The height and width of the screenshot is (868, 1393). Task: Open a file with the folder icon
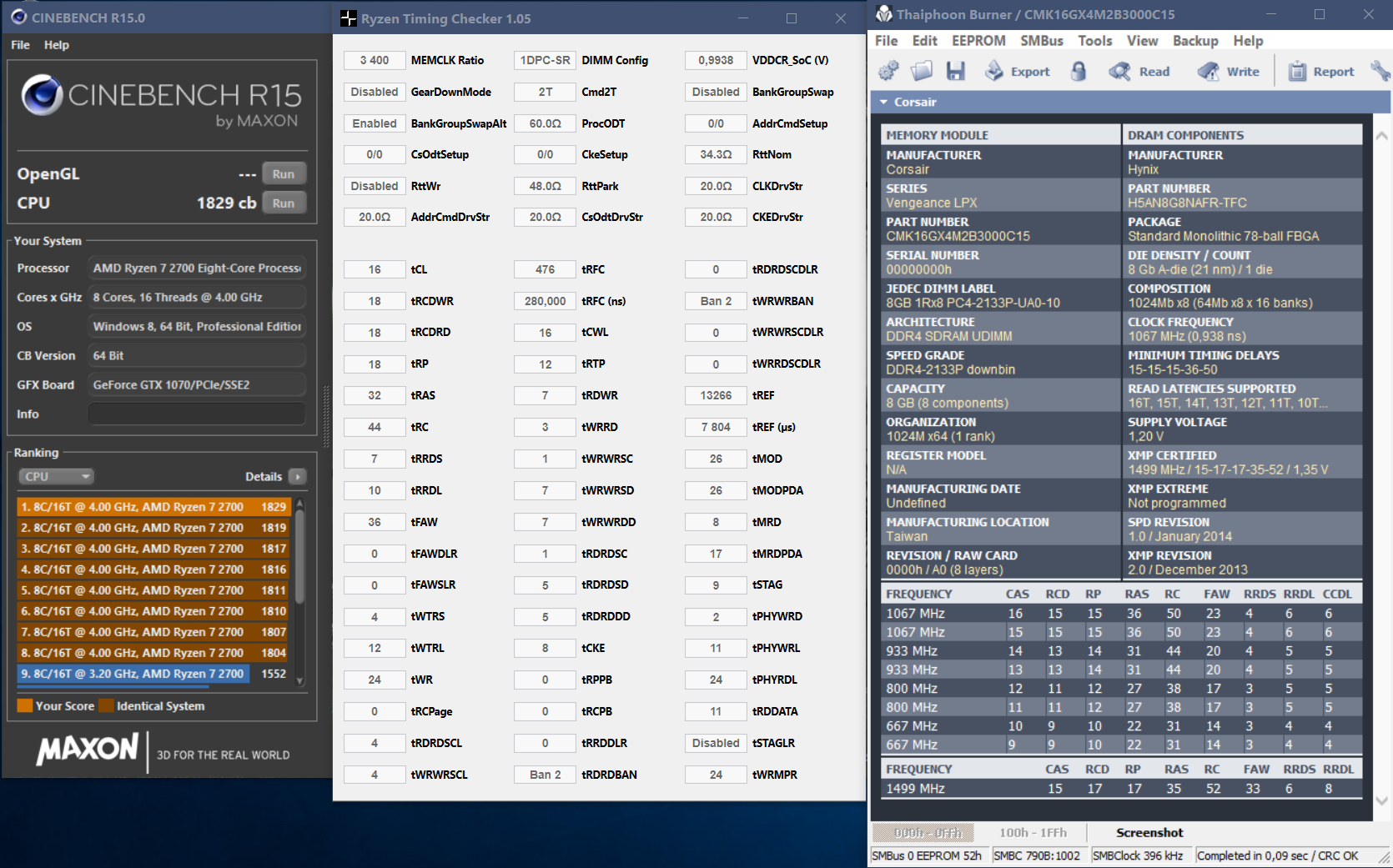tap(922, 72)
